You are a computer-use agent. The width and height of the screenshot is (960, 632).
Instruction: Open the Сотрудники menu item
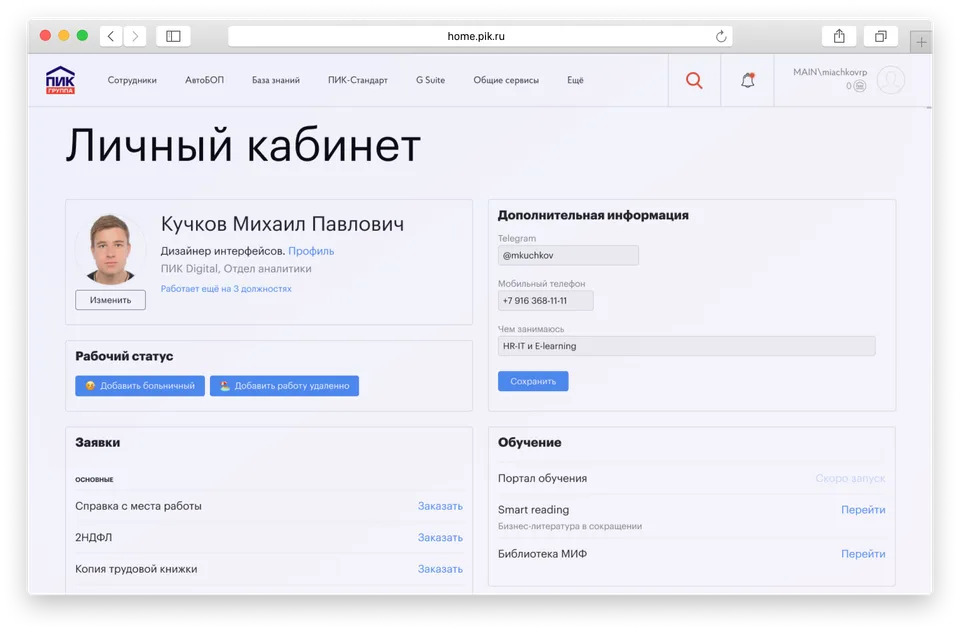pos(130,80)
